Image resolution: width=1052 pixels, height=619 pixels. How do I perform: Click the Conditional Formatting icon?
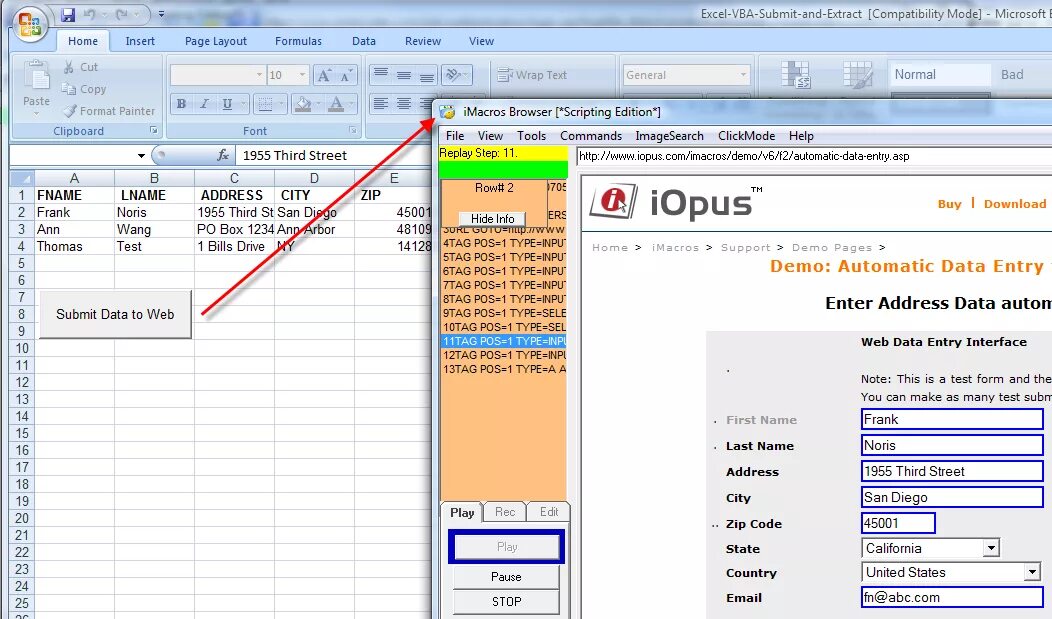[796, 75]
